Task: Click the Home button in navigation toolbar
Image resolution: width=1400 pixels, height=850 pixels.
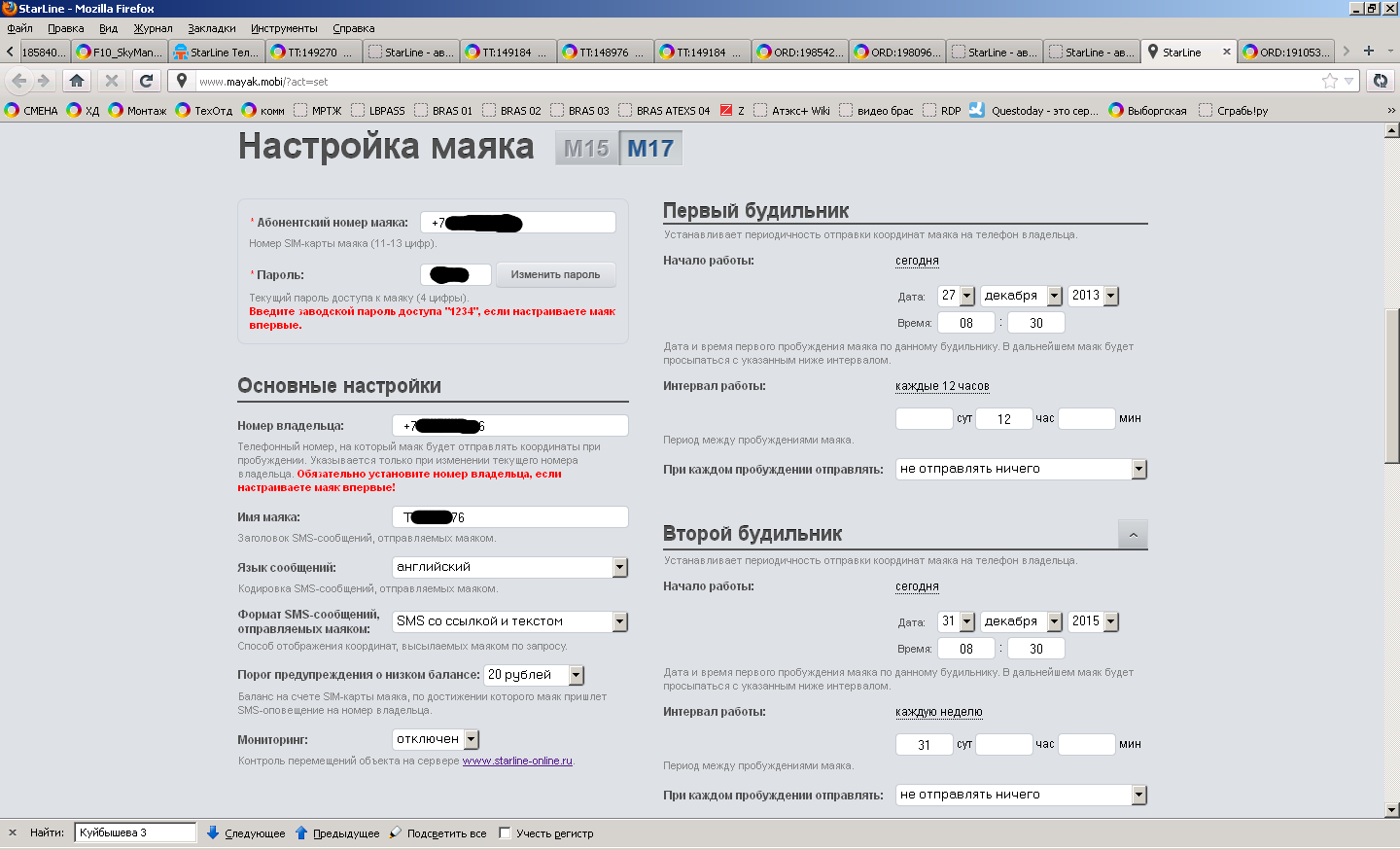Action: pyautogui.click(x=77, y=81)
